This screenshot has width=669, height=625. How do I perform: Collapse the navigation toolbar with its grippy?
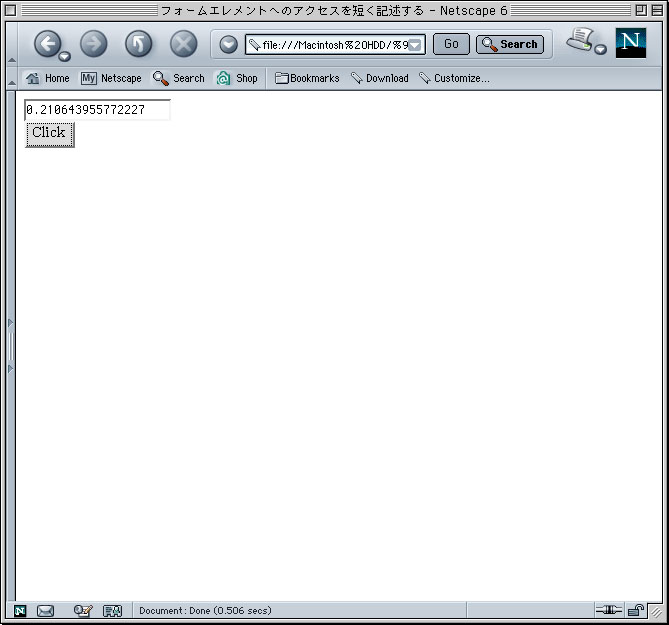click(12, 44)
